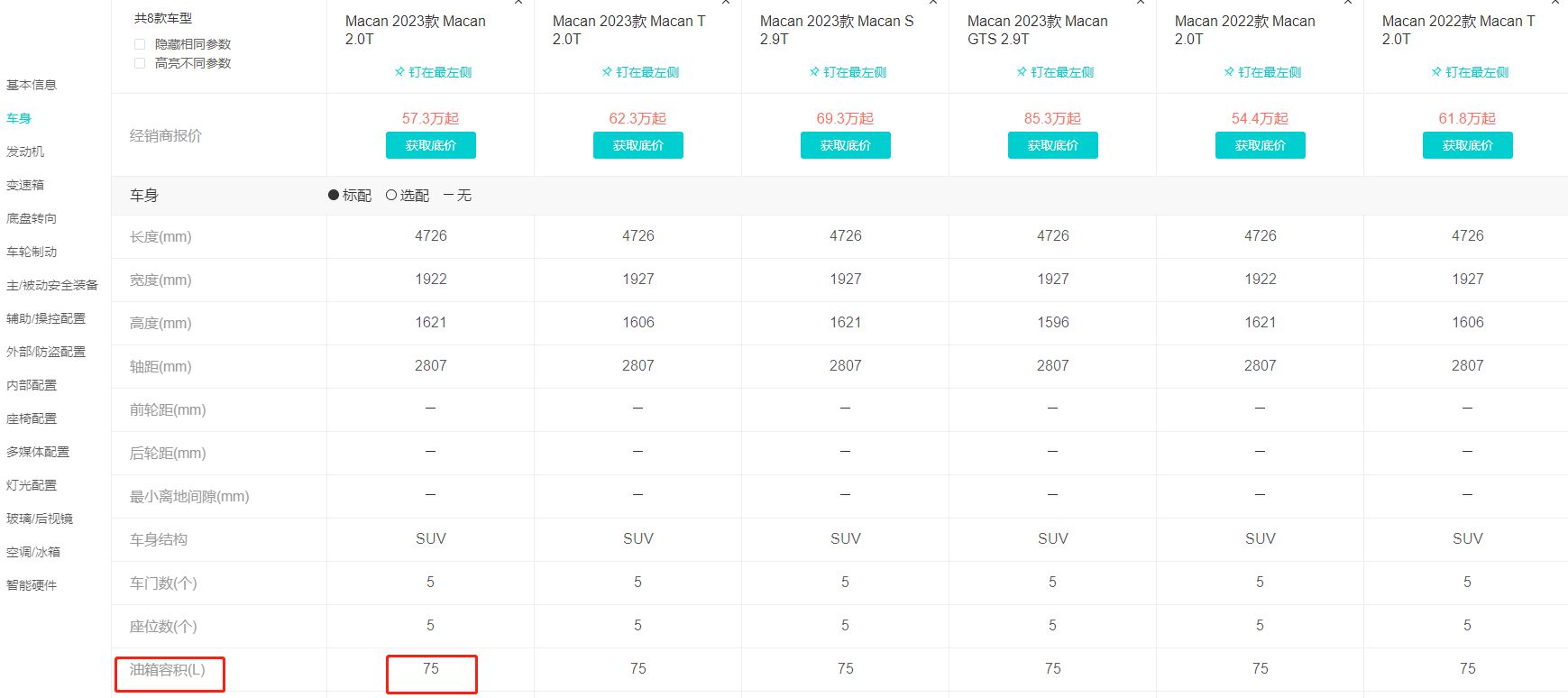Jump to the 发动机 section
Image resolution: width=1568 pixels, height=698 pixels.
25,152
